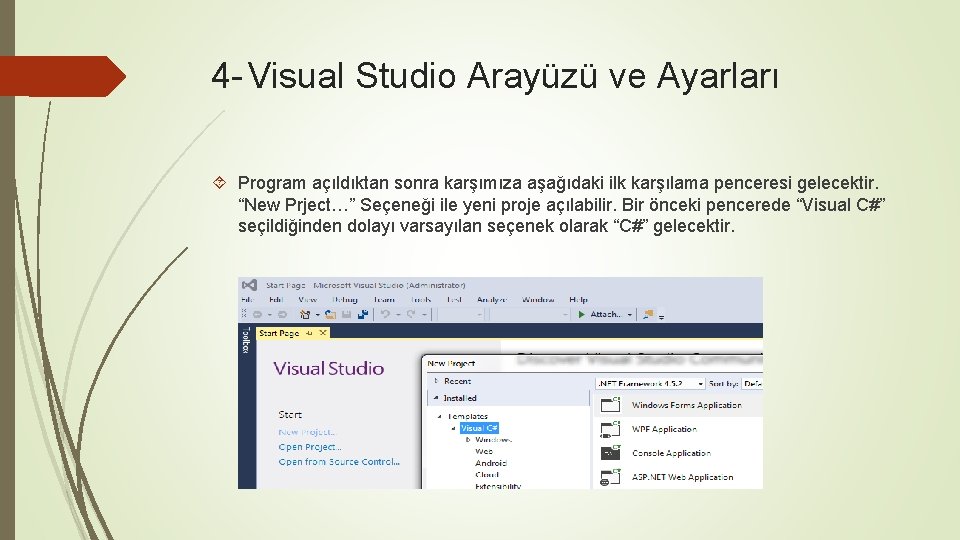Screen dimensions: 960x540
Task: Select the Extensibility template category
Action: click(498, 486)
